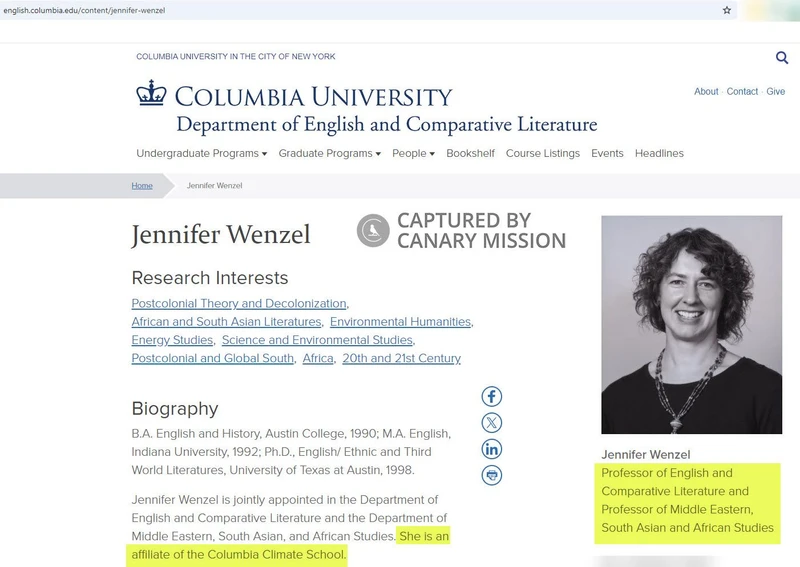
Task: Open the Headlines page
Action: [x=659, y=153]
